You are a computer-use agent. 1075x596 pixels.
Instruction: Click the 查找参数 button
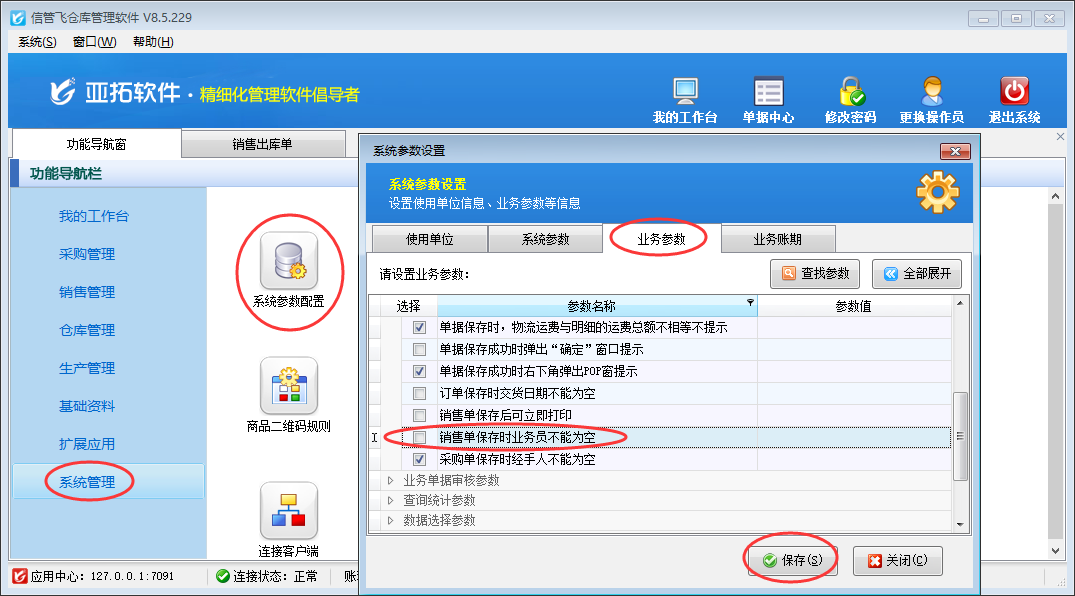click(816, 273)
